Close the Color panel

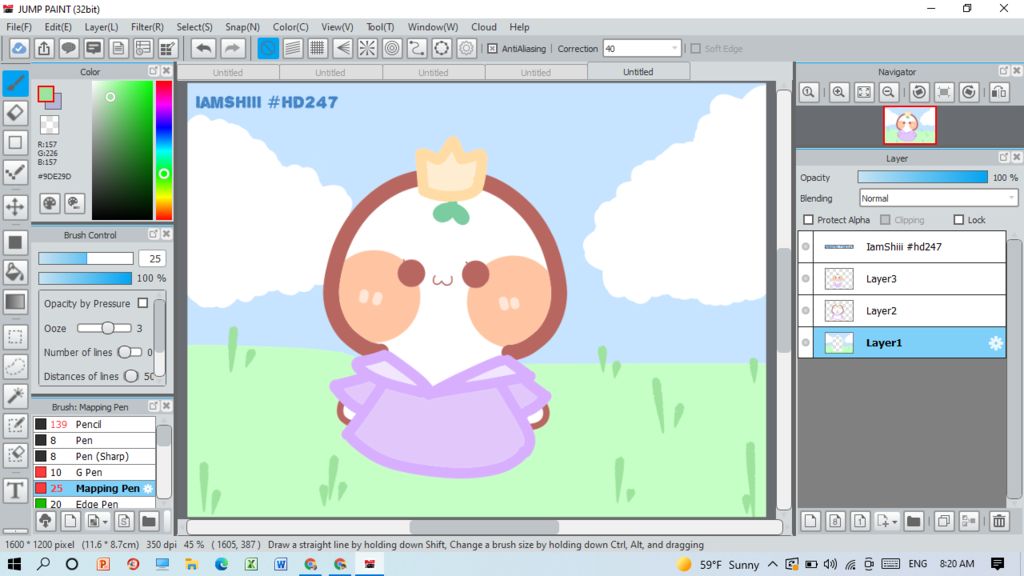point(167,71)
